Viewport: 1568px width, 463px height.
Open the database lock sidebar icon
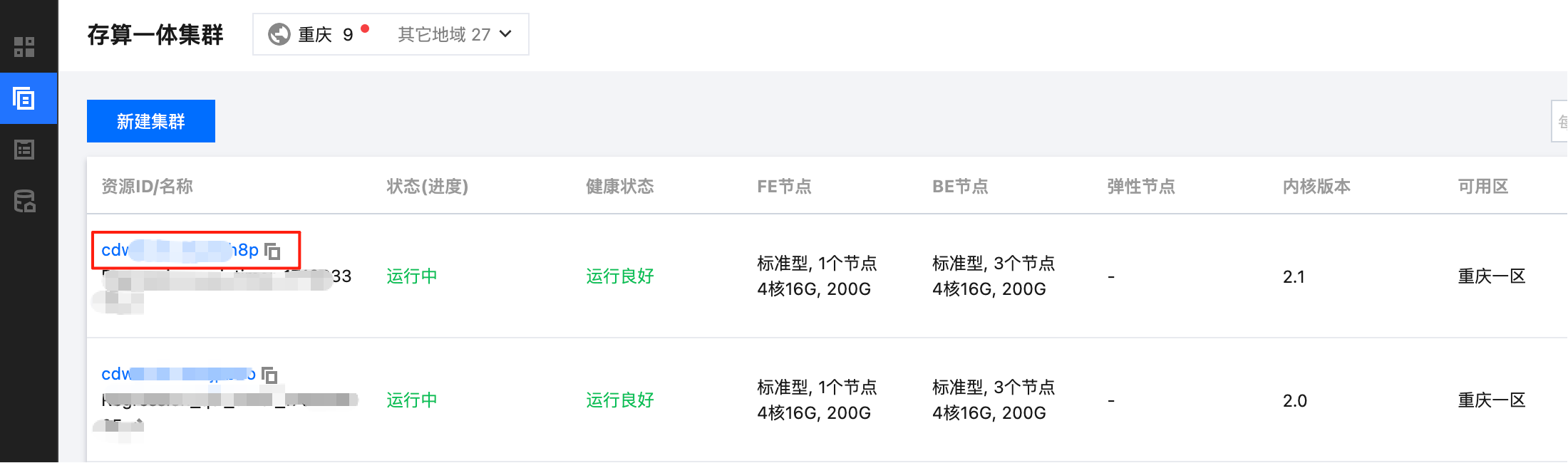point(25,201)
